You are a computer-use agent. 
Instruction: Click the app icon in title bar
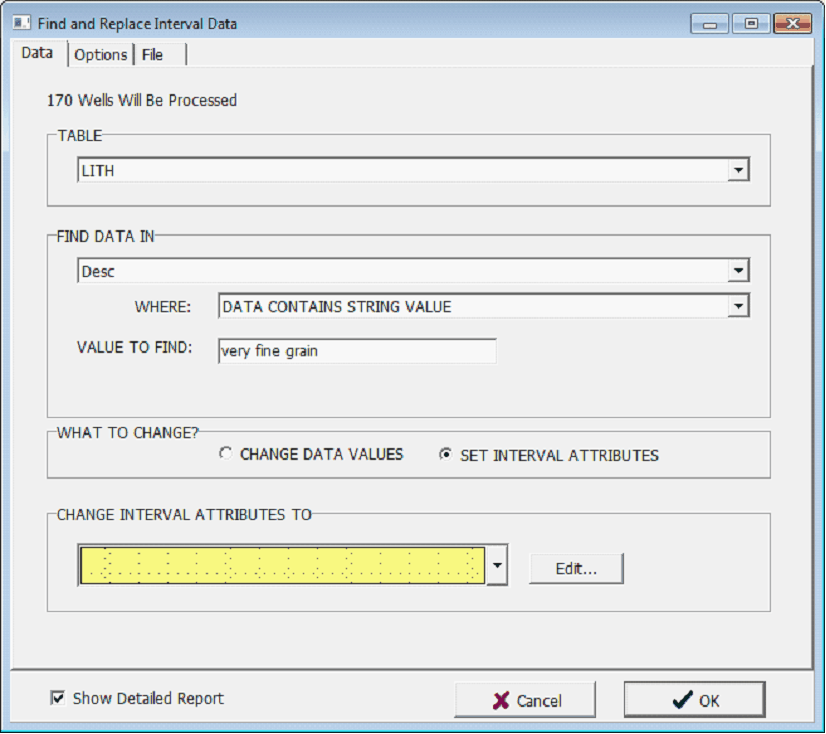tap(21, 23)
